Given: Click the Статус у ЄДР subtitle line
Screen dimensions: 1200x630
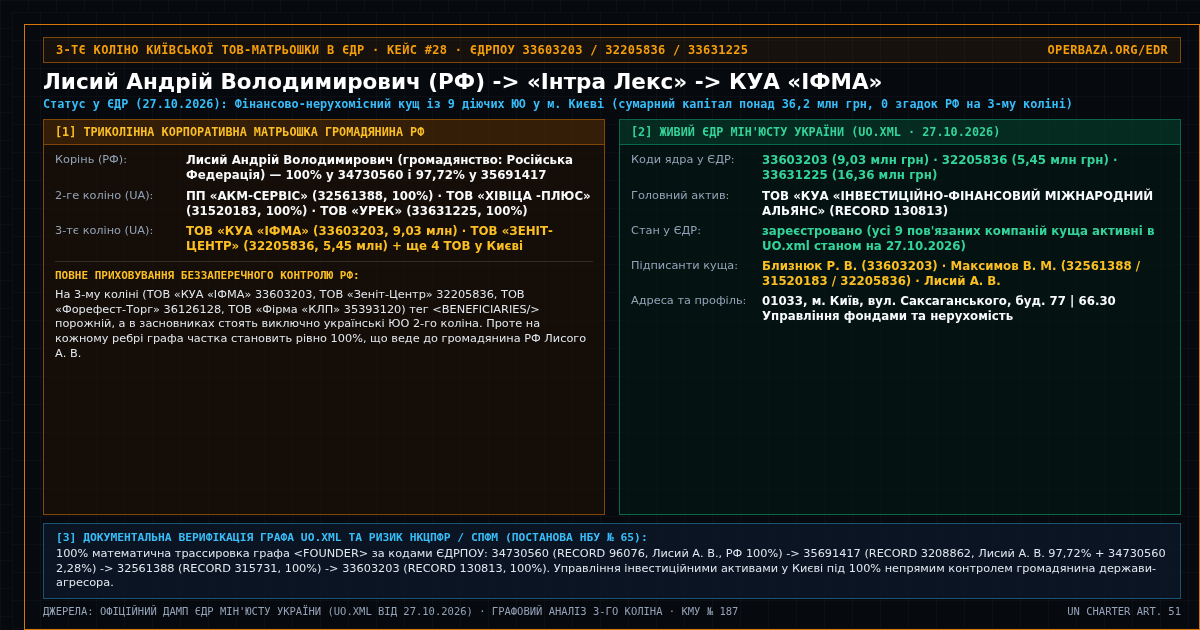Looking at the screenshot, I should coord(558,104).
